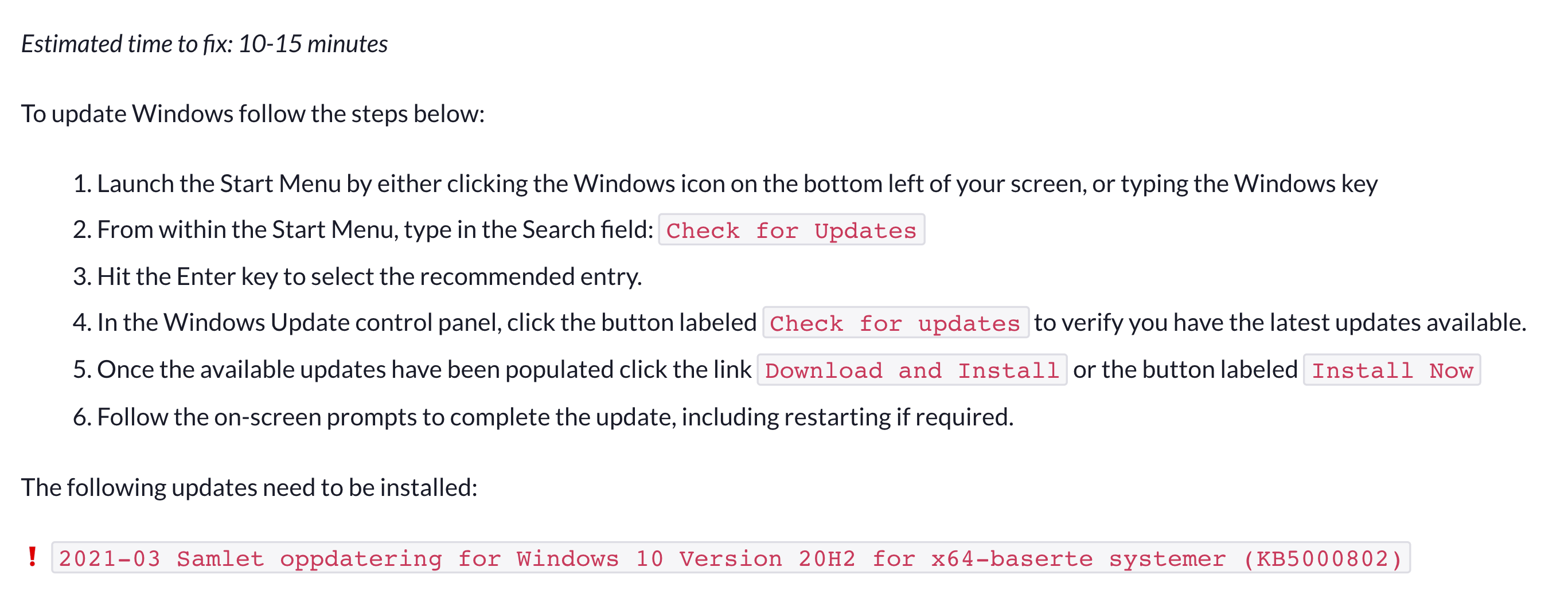Click "Check for updates" code in step 4
Image resolution: width=1568 pixels, height=602 pixels.
point(895,323)
